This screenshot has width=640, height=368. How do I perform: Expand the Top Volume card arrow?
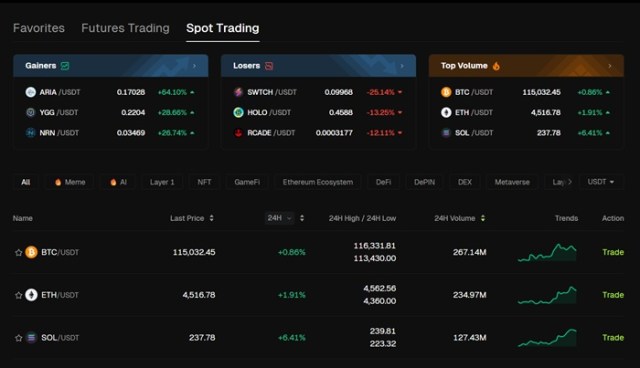click(610, 66)
